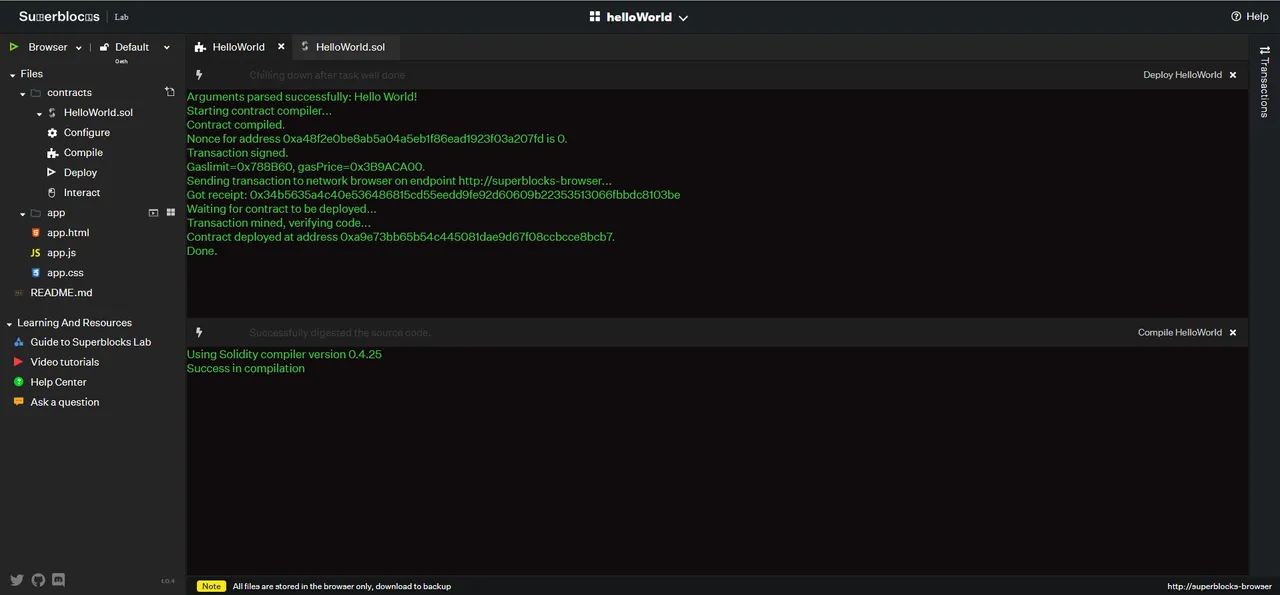The image size is (1280, 595).
Task: Open the GitHub link icon
Action: click(x=38, y=579)
